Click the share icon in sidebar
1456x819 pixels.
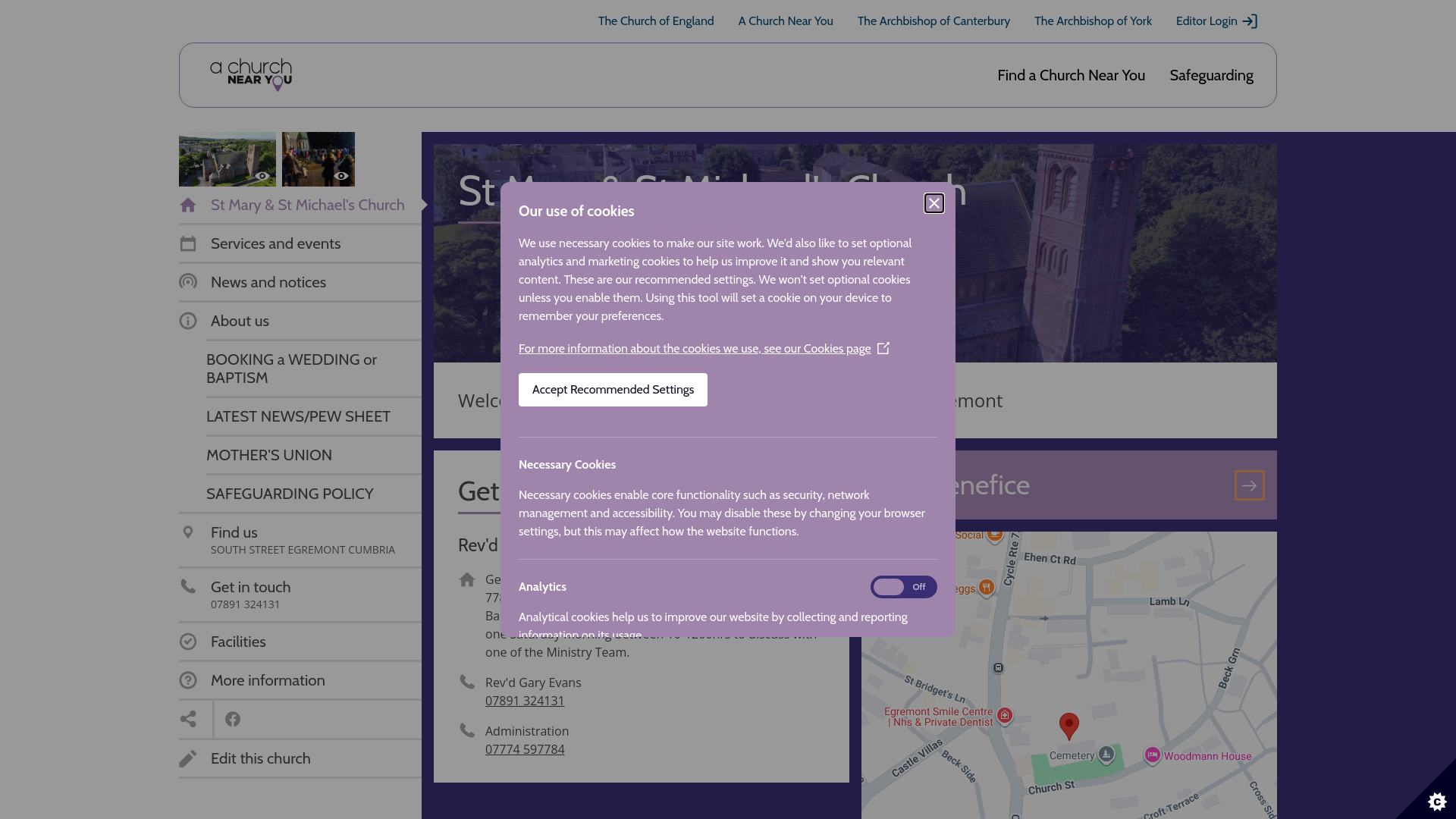coord(188,719)
